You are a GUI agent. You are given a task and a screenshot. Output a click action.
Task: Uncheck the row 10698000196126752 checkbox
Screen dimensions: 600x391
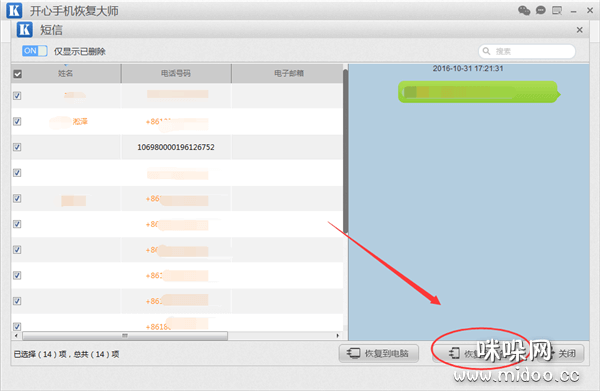[x=17, y=147]
